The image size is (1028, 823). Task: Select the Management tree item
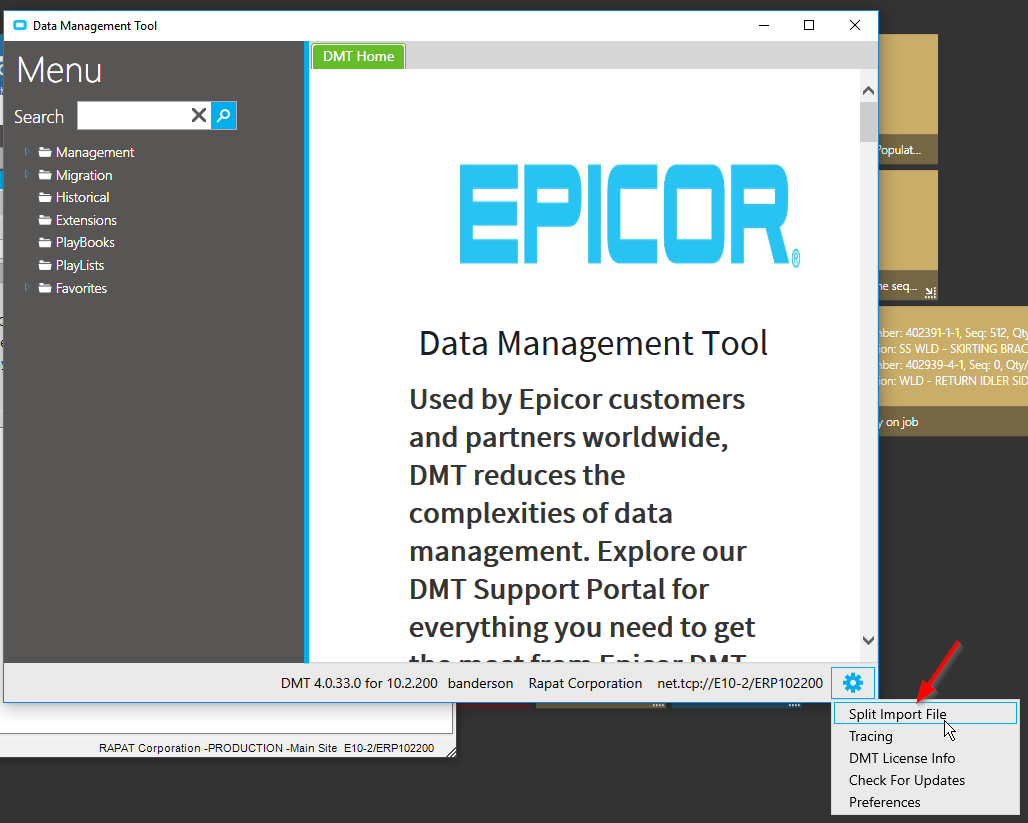(x=95, y=152)
